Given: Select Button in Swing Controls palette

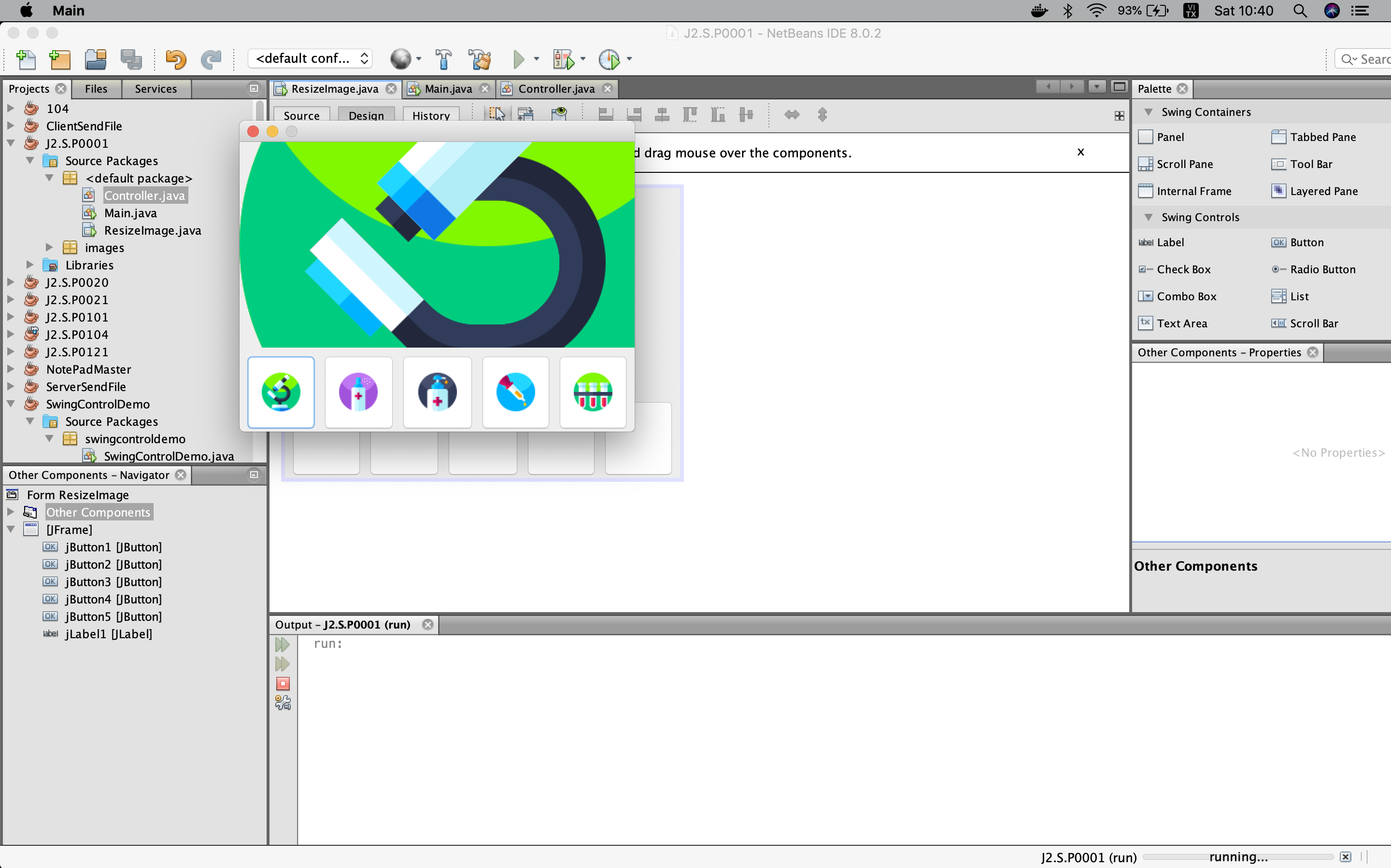Looking at the screenshot, I should point(1306,242).
